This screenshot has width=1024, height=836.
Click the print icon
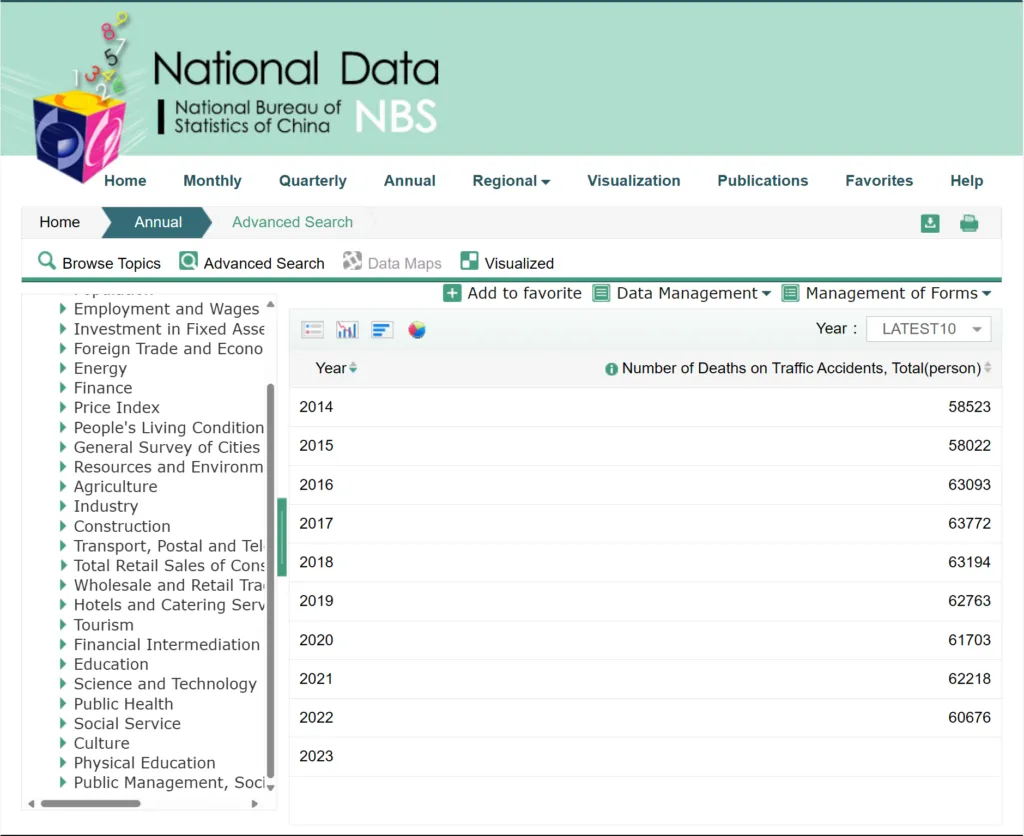coord(969,223)
